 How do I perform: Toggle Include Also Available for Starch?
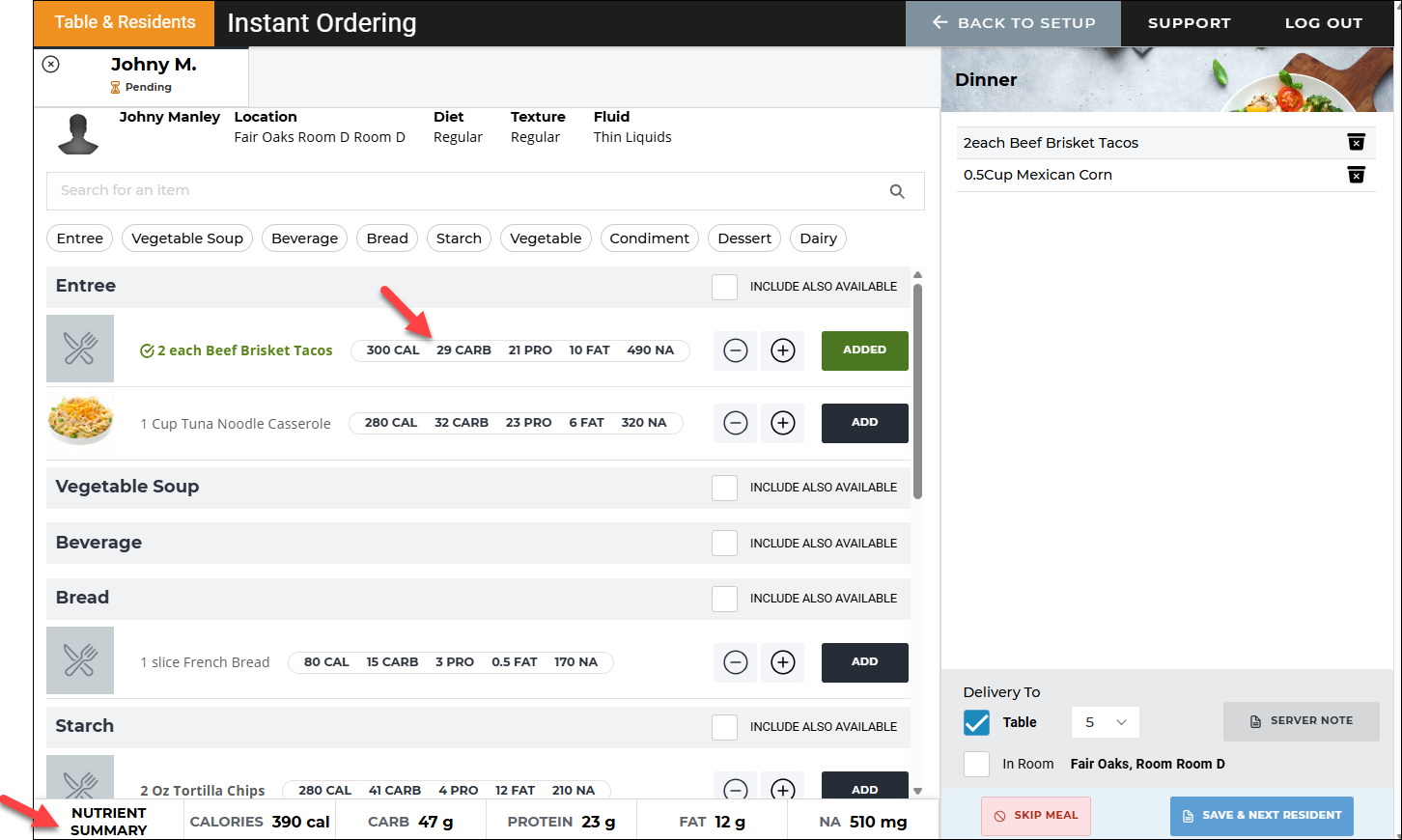click(x=724, y=727)
